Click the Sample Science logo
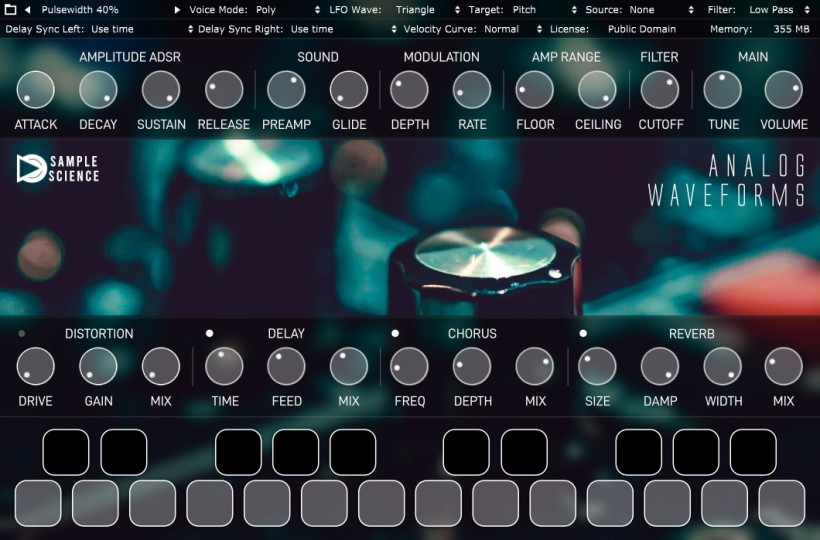The image size is (820, 540). [x=58, y=169]
